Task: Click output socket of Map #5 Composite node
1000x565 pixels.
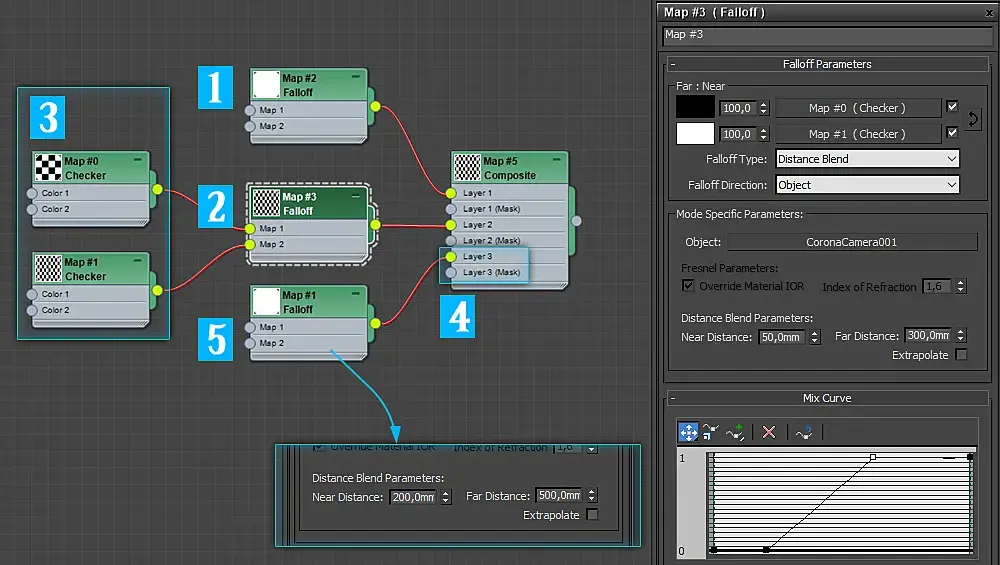Action: tap(576, 221)
